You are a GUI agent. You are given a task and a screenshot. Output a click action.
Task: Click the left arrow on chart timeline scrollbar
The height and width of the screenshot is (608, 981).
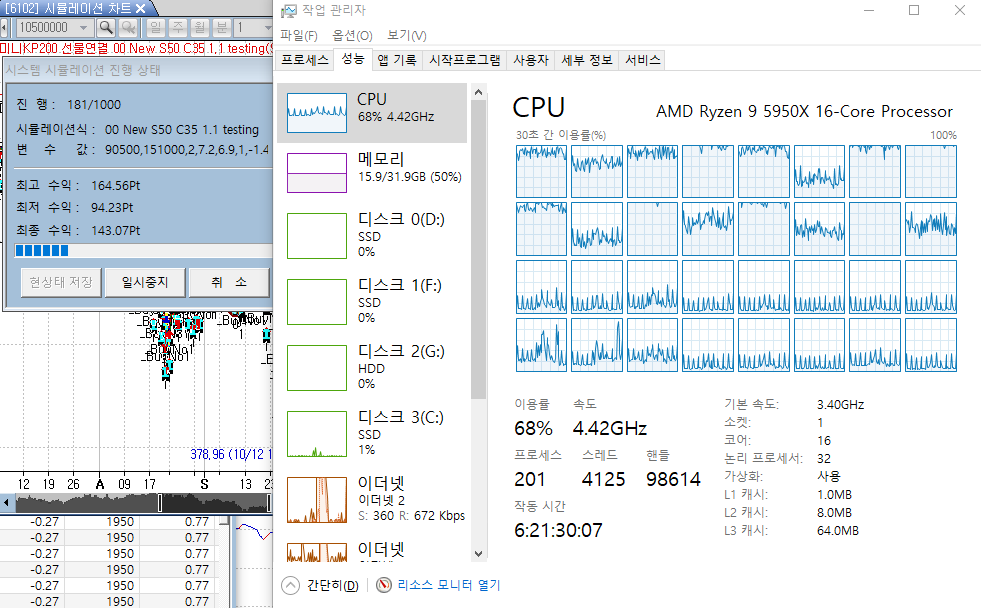(x=7, y=503)
